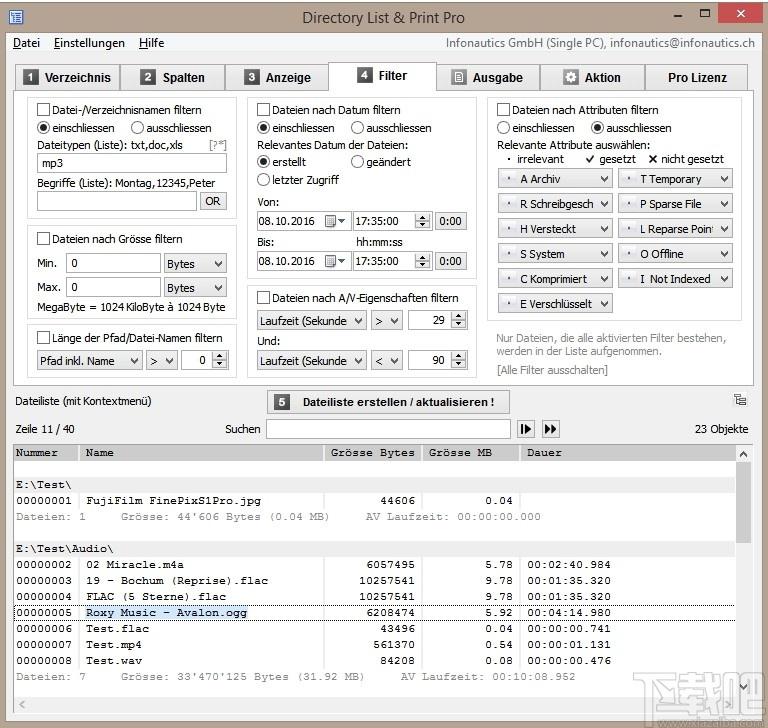Enable Datei-/Verzeichnisnamen filtern checkbox
Screen dimensions: 768x728
coord(44,110)
